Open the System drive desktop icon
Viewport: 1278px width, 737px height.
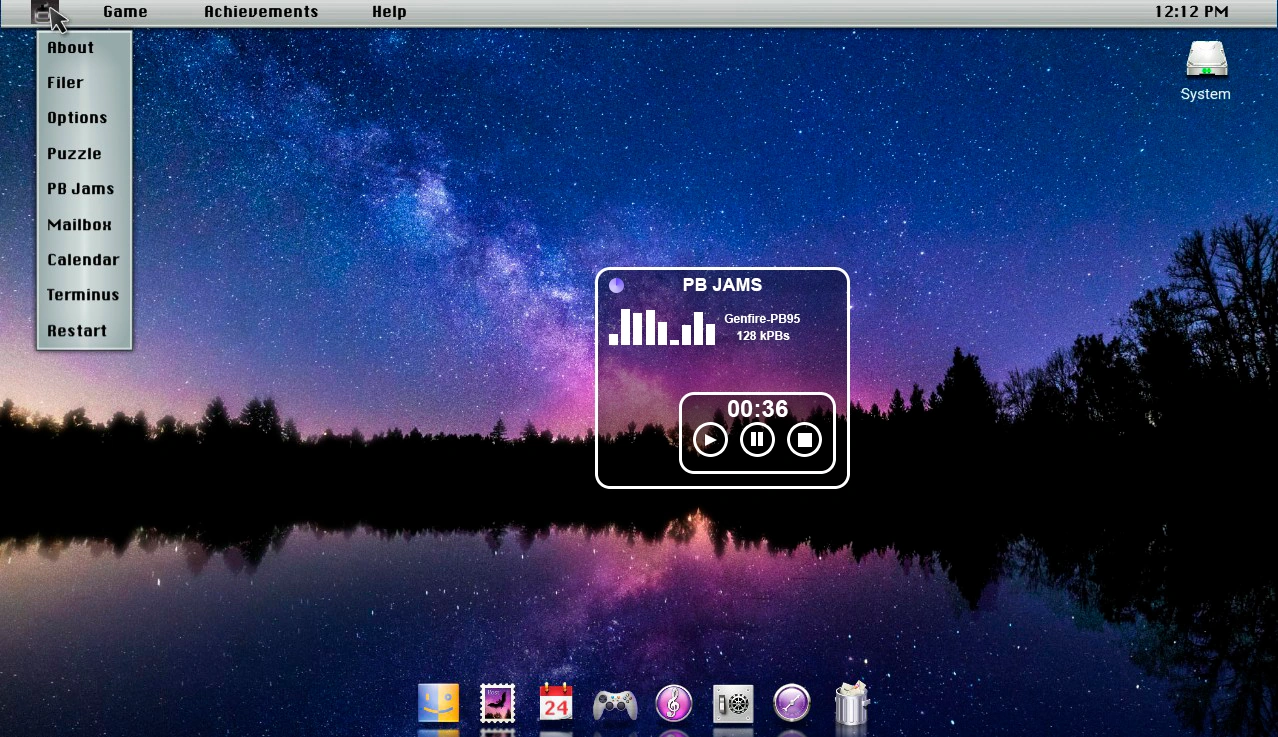click(1206, 70)
